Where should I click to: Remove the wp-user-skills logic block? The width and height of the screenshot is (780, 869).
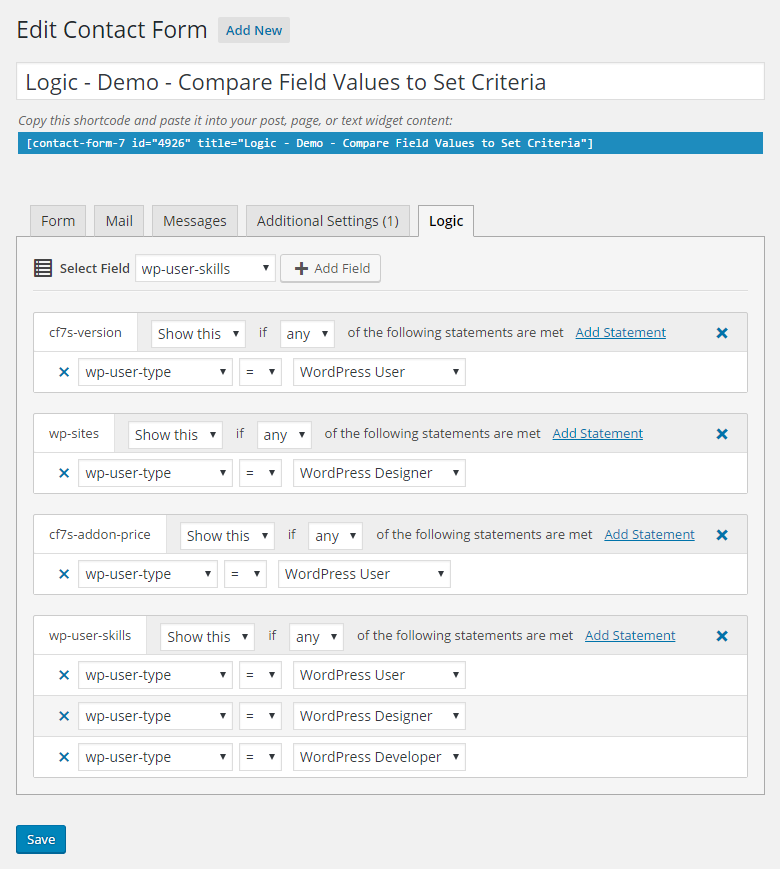pos(722,636)
